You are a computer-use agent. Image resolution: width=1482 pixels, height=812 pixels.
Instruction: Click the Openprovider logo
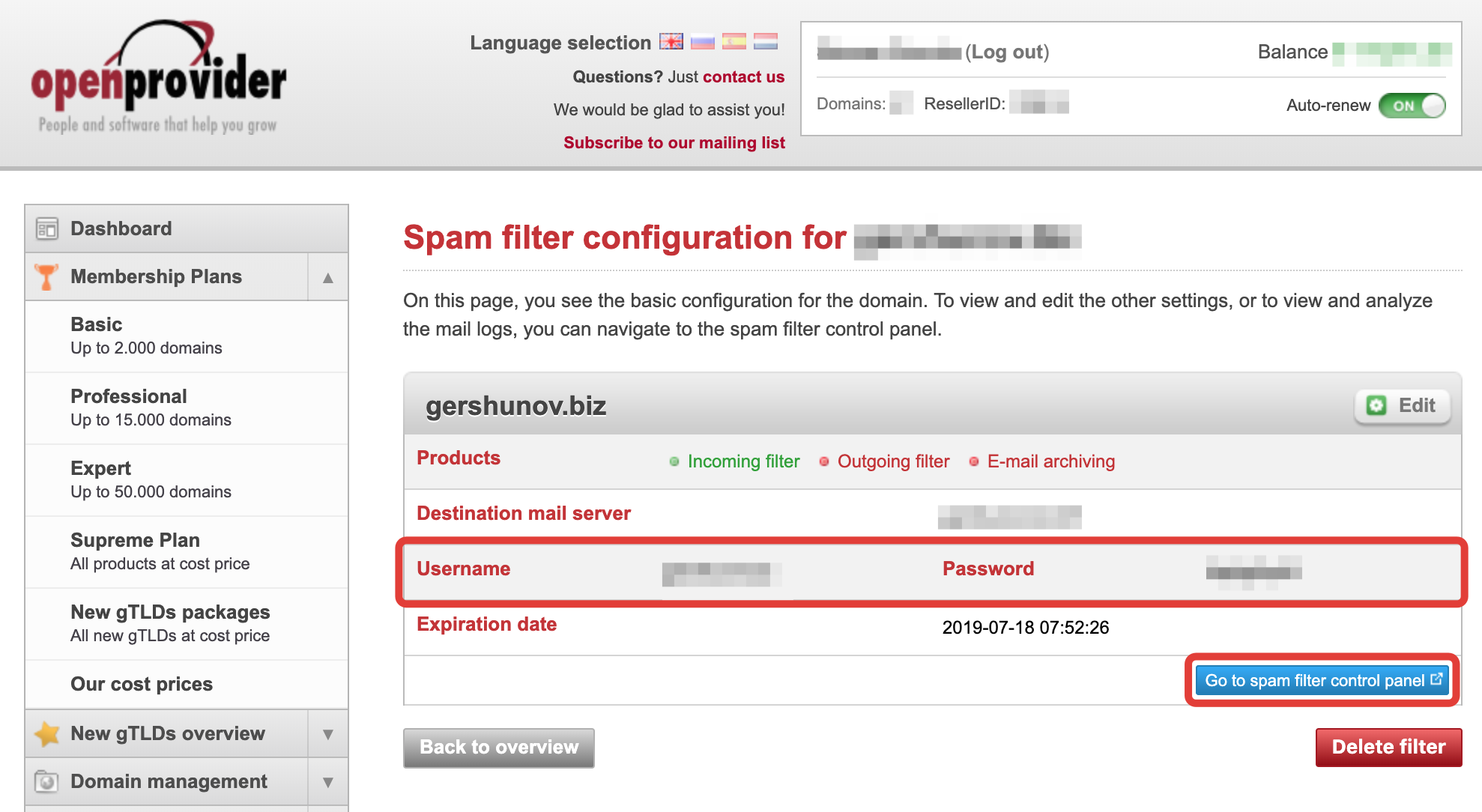click(x=158, y=77)
